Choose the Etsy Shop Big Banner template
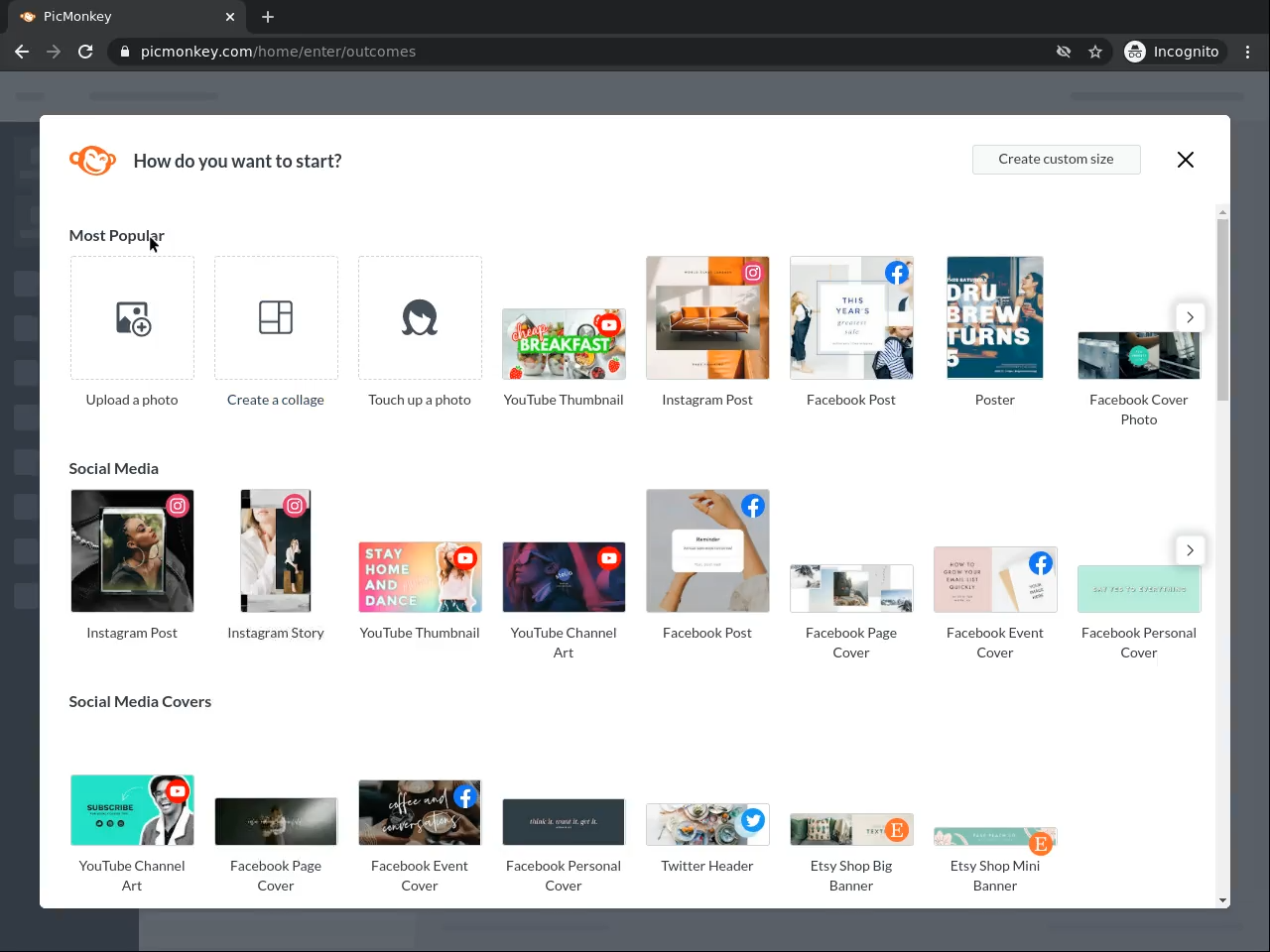 (851, 830)
